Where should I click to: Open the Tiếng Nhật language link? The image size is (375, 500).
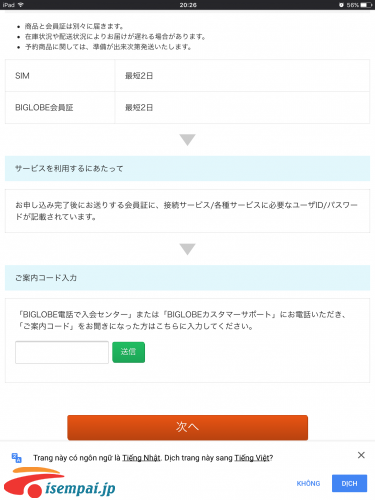point(141,458)
